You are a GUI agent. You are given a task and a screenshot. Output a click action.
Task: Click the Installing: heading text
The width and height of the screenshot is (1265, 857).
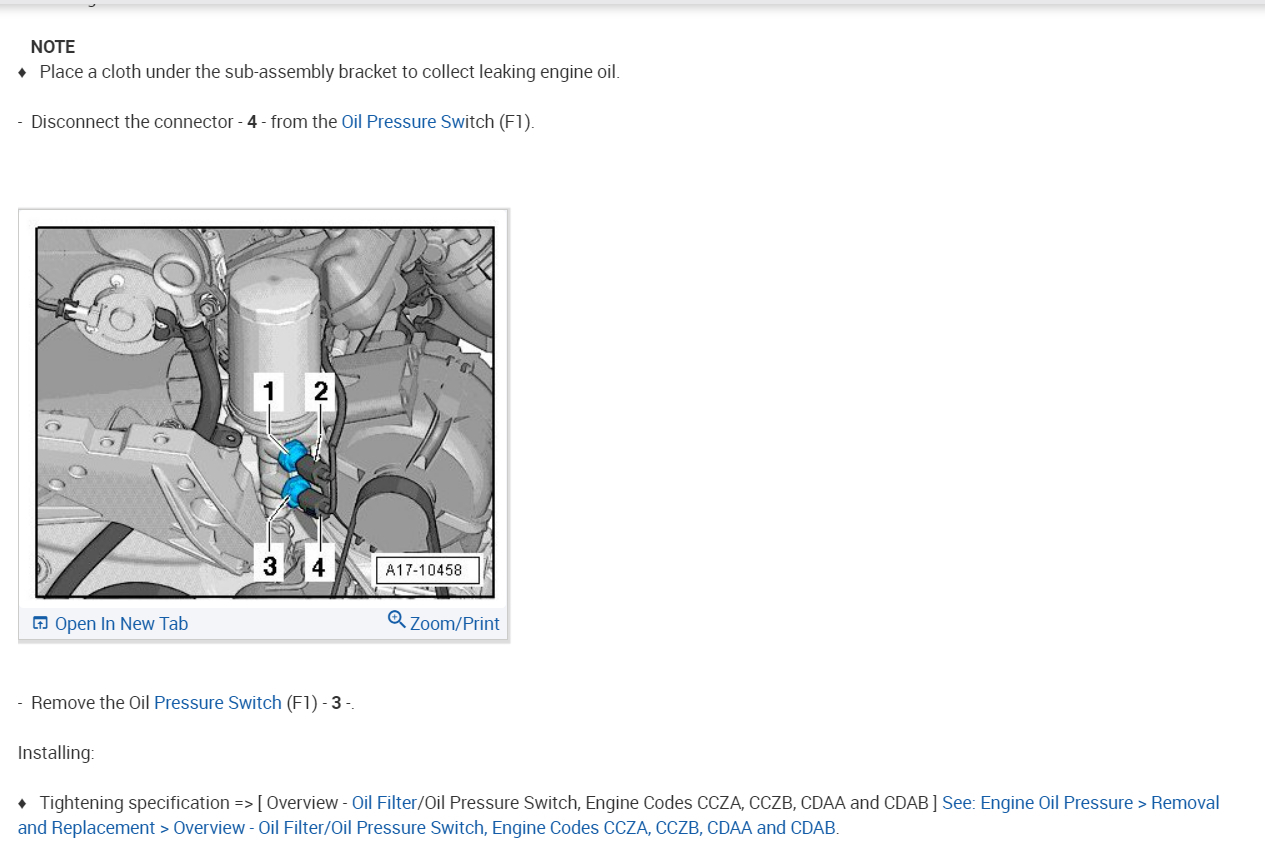tap(56, 752)
